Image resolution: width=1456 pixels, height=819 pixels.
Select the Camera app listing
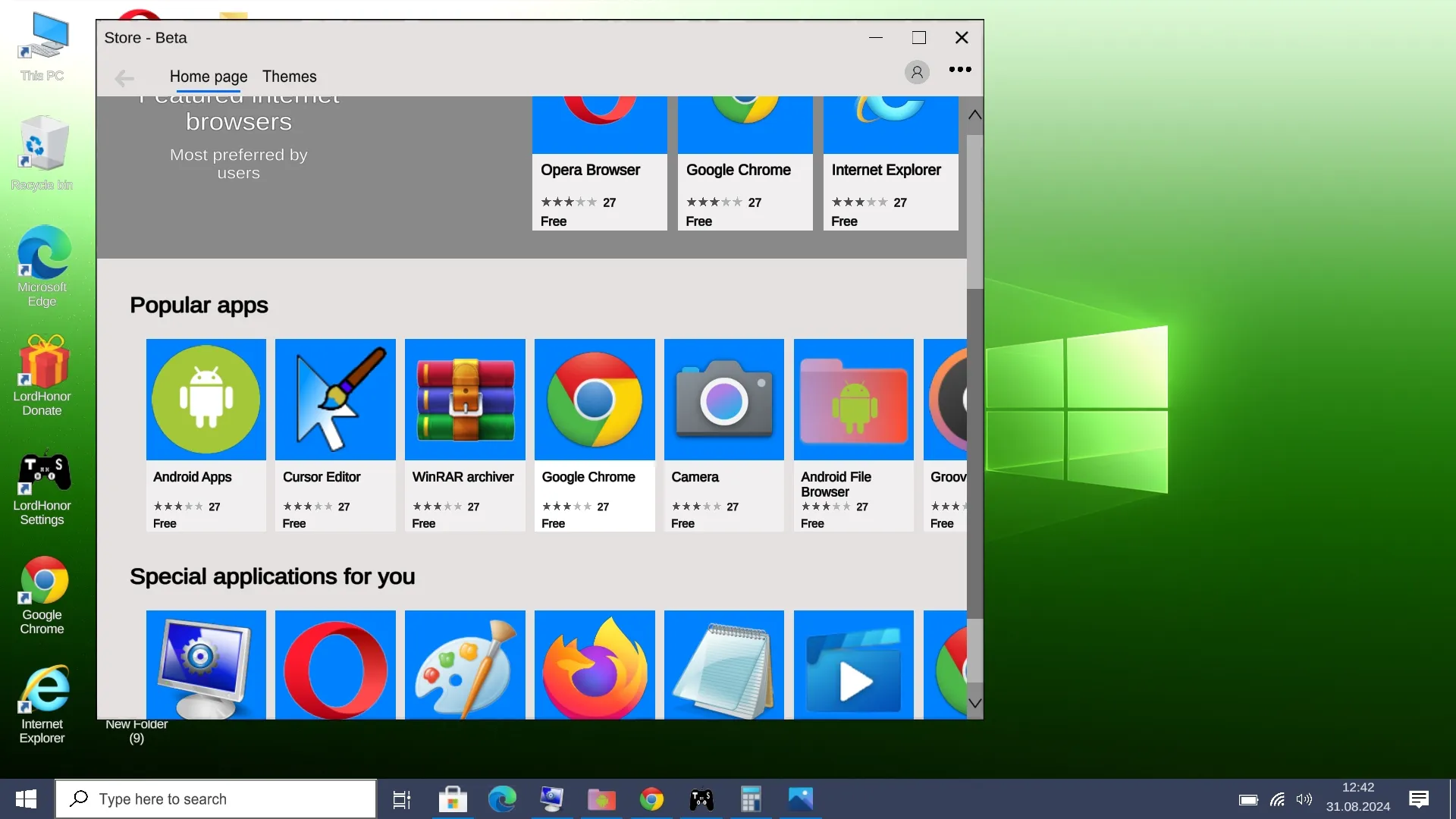click(724, 435)
